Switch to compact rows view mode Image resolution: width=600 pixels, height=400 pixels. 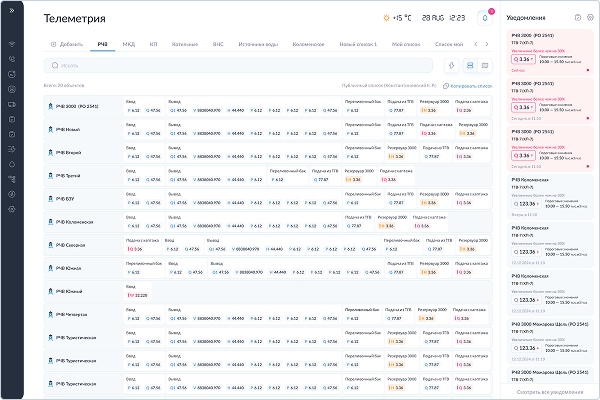(470, 65)
